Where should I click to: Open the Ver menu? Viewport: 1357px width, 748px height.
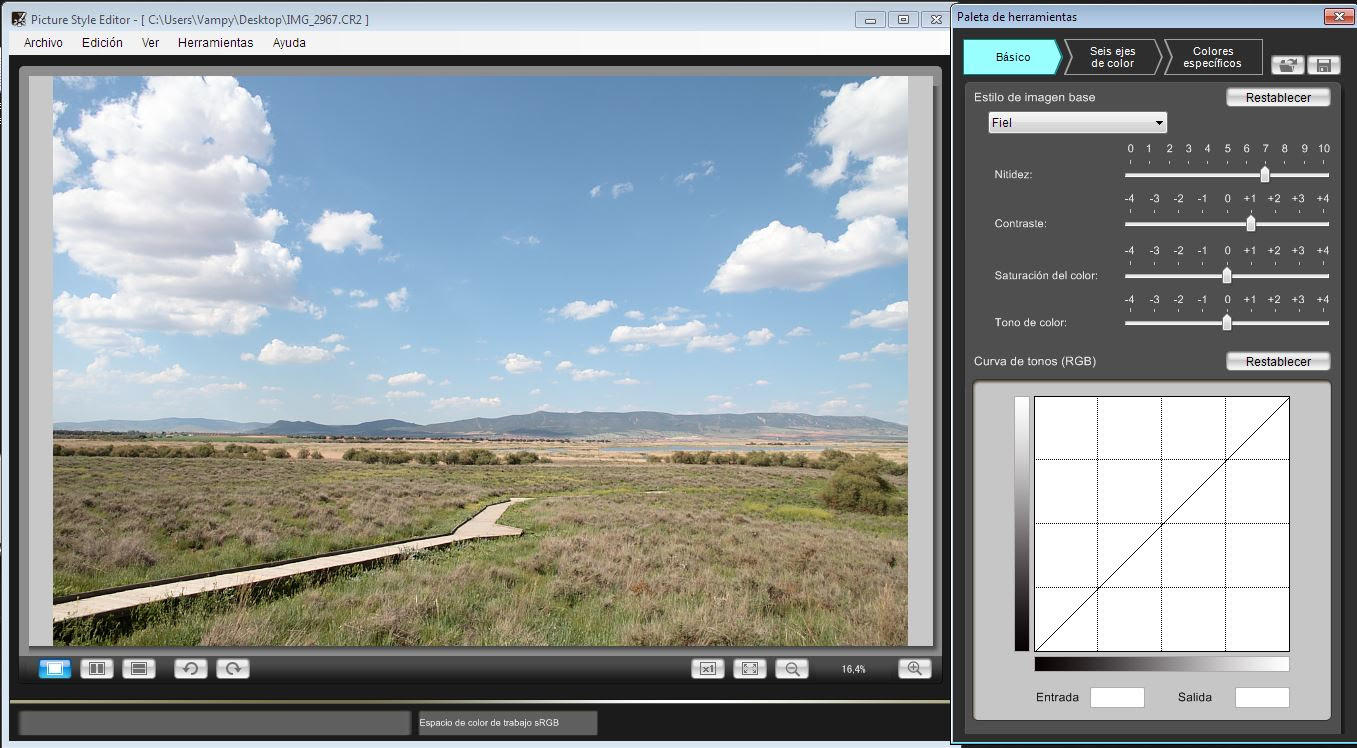[x=151, y=43]
